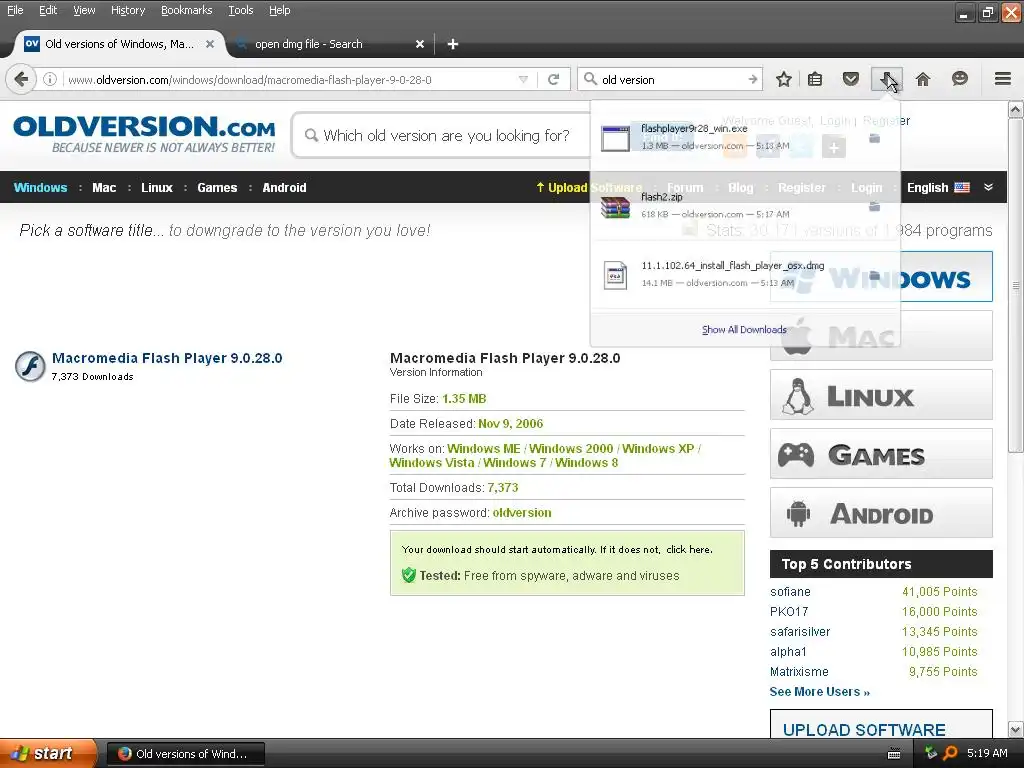Open Macromedia Flash Player 9.0.28.0 title link
This screenshot has height=768, width=1024.
[167, 358]
